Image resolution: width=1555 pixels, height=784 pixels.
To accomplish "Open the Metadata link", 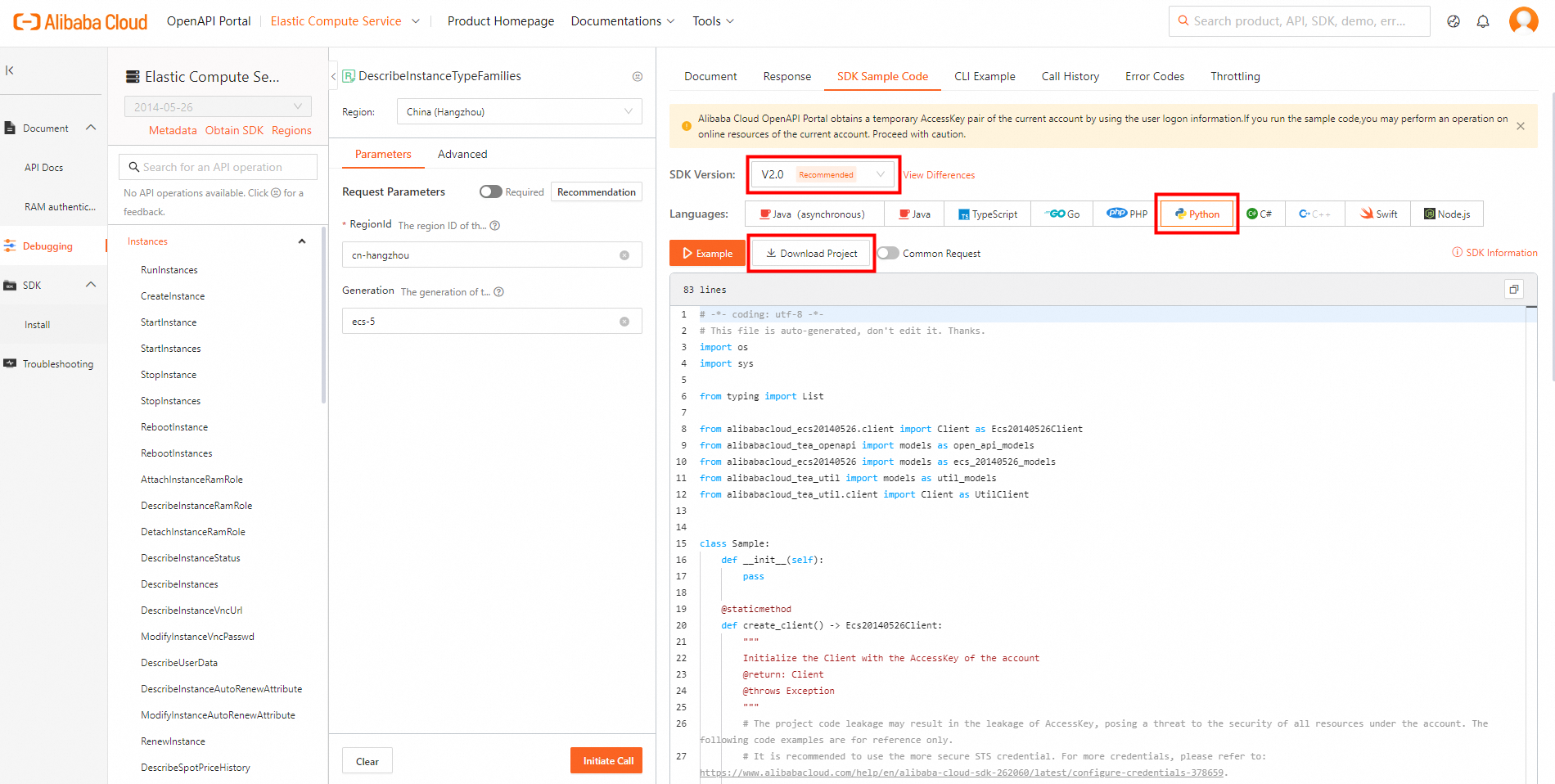I will [x=173, y=130].
